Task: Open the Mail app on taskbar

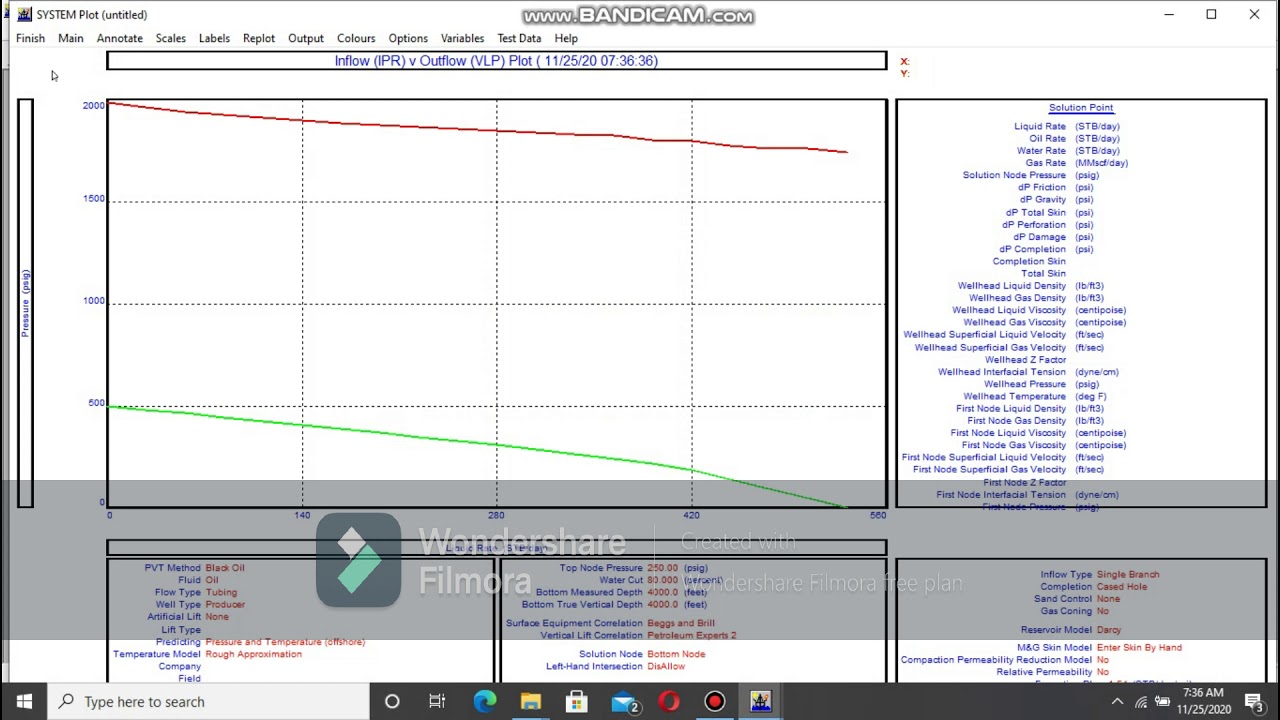Action: point(624,702)
